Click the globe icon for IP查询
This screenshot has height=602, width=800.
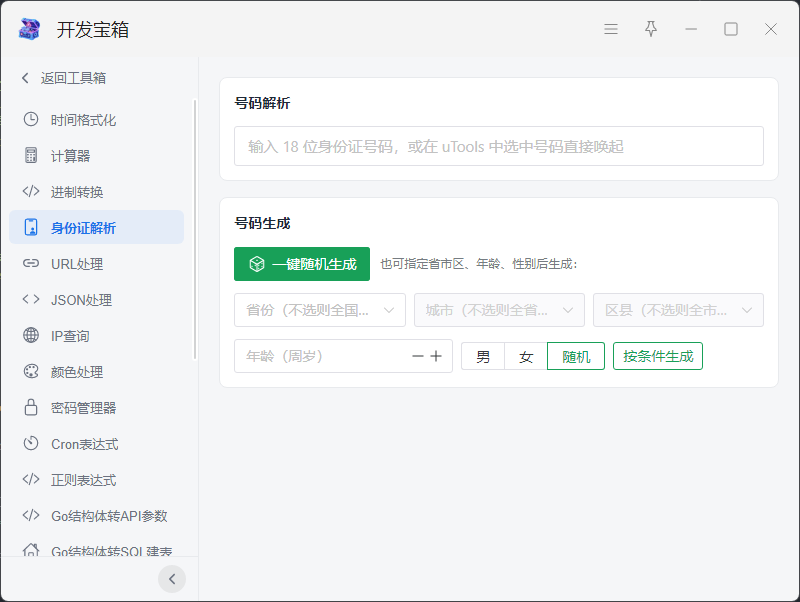click(x=31, y=335)
